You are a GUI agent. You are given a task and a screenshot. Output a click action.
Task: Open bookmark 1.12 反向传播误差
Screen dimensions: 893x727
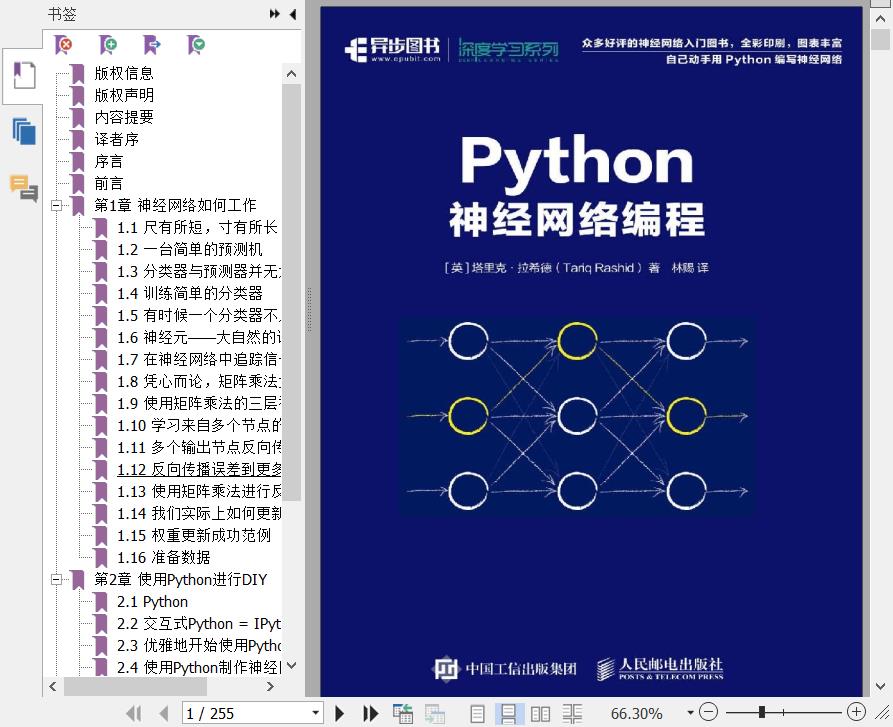[x=199, y=469]
